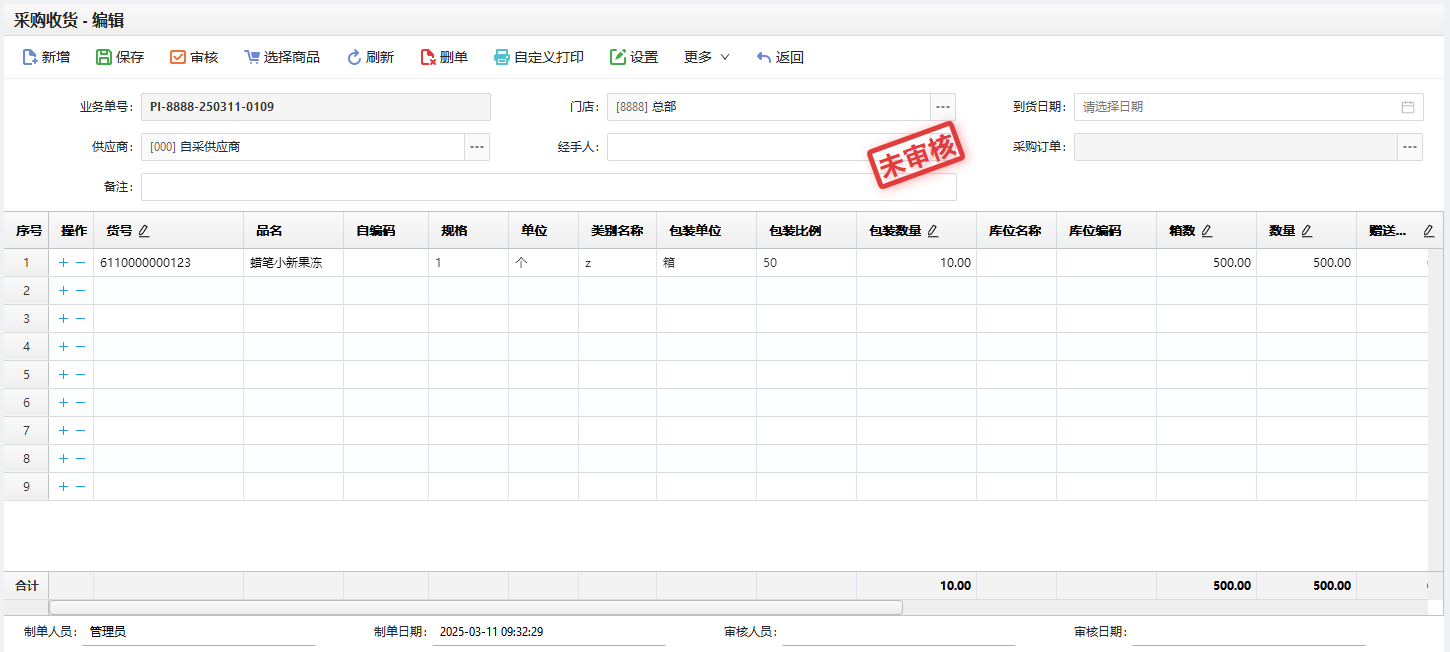Click the 货号 column header edit icon
This screenshot has width=1450, height=652.
(144, 231)
